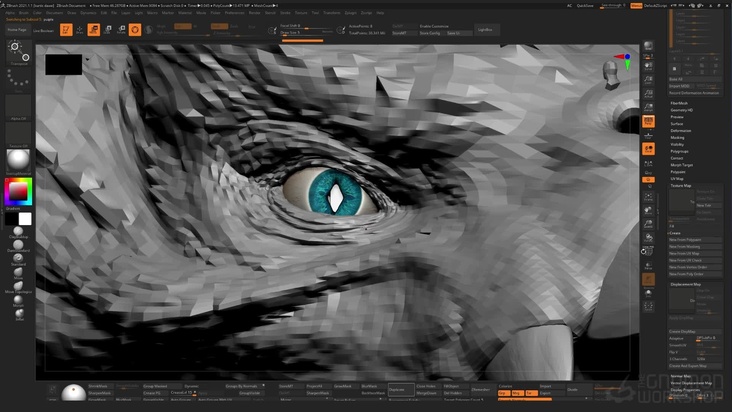Activate the Edit mode button
732x412 pixels.
[66, 30]
